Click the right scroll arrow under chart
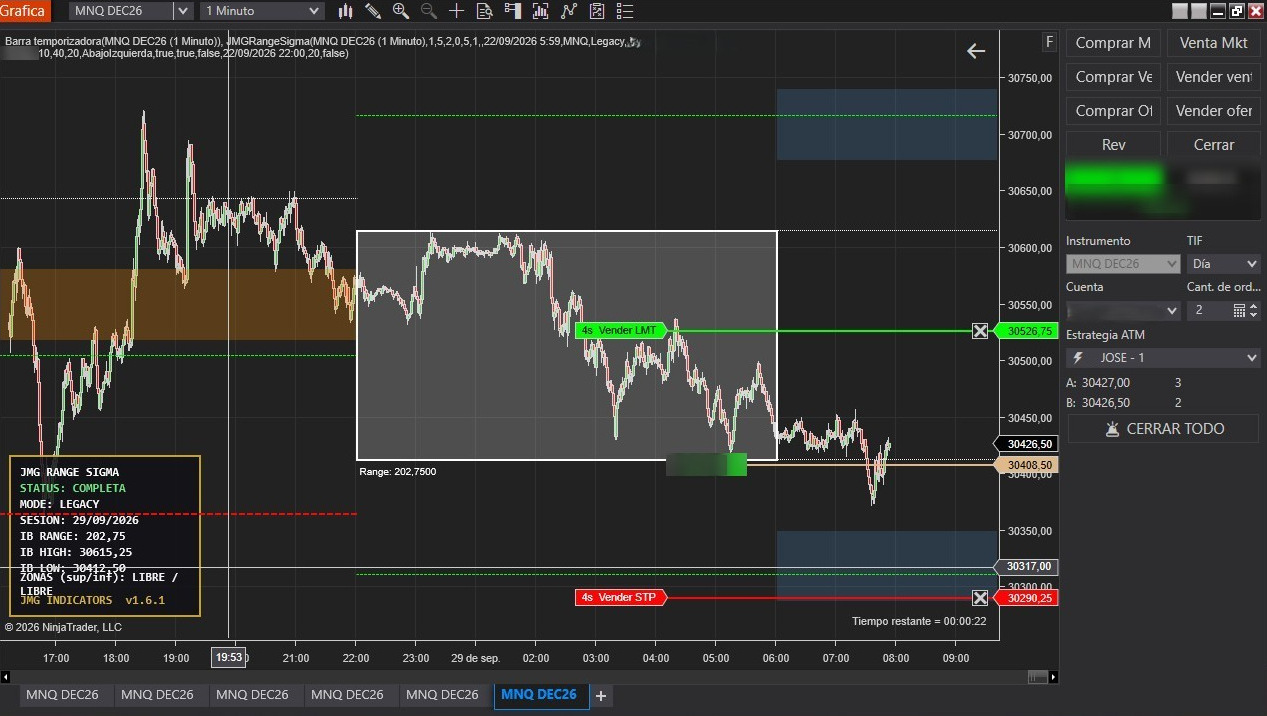Screen dimensions: 1267x716 click(x=1052, y=675)
